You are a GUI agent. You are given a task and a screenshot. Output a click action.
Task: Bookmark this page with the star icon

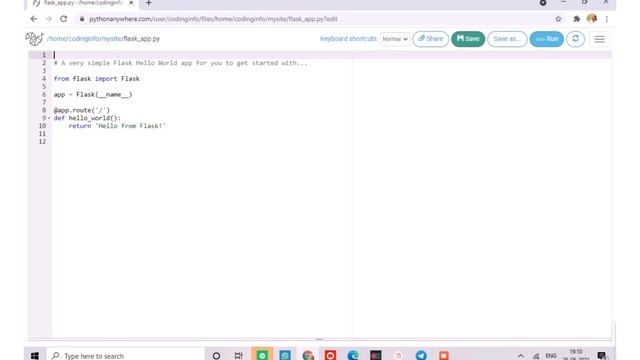558,19
